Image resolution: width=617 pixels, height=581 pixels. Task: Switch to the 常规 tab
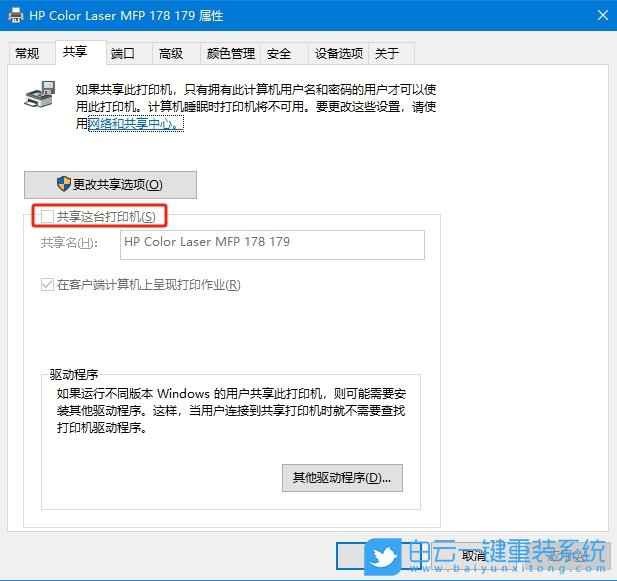point(32,53)
